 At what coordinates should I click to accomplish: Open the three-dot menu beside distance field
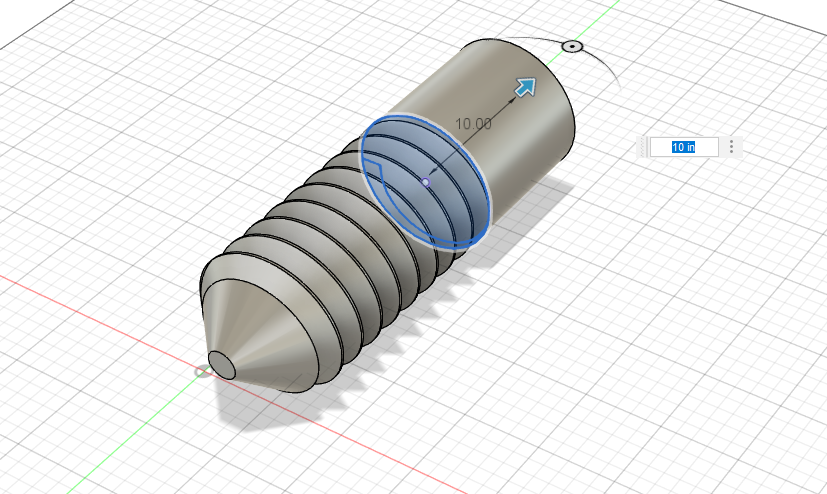click(731, 147)
